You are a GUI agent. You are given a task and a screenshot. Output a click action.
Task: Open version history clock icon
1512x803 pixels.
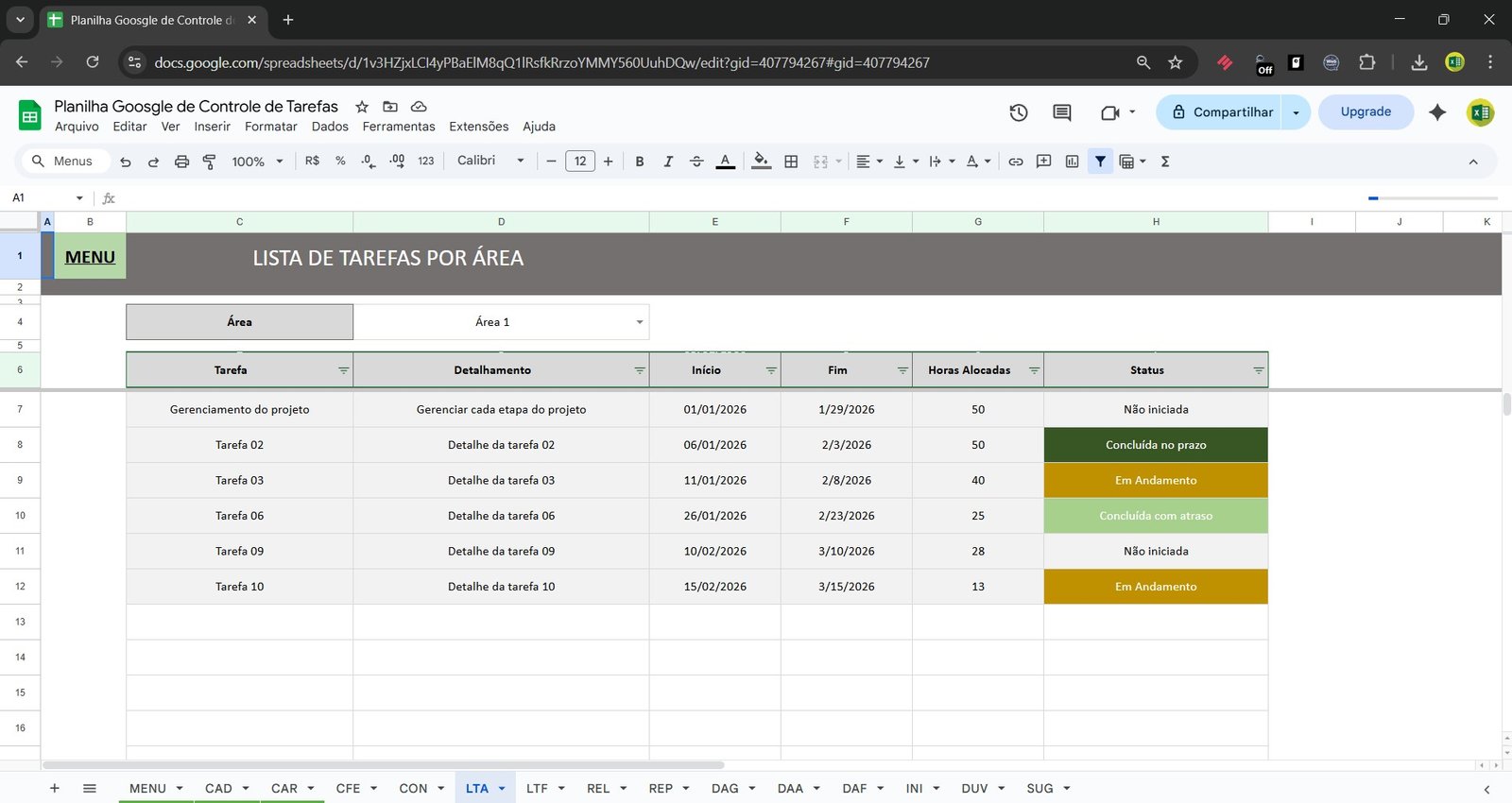(1018, 112)
